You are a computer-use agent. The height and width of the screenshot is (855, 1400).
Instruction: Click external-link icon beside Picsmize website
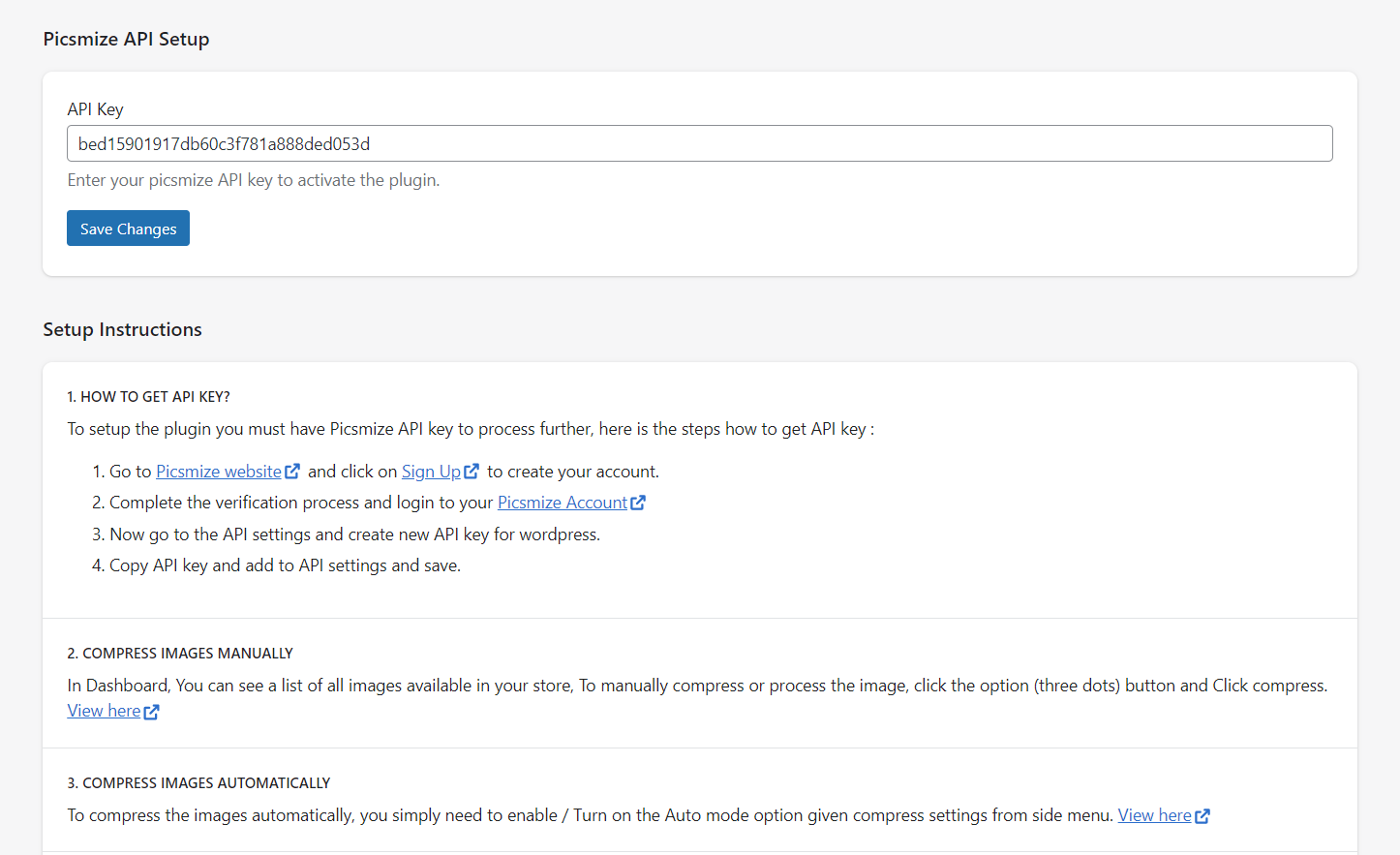292,472
